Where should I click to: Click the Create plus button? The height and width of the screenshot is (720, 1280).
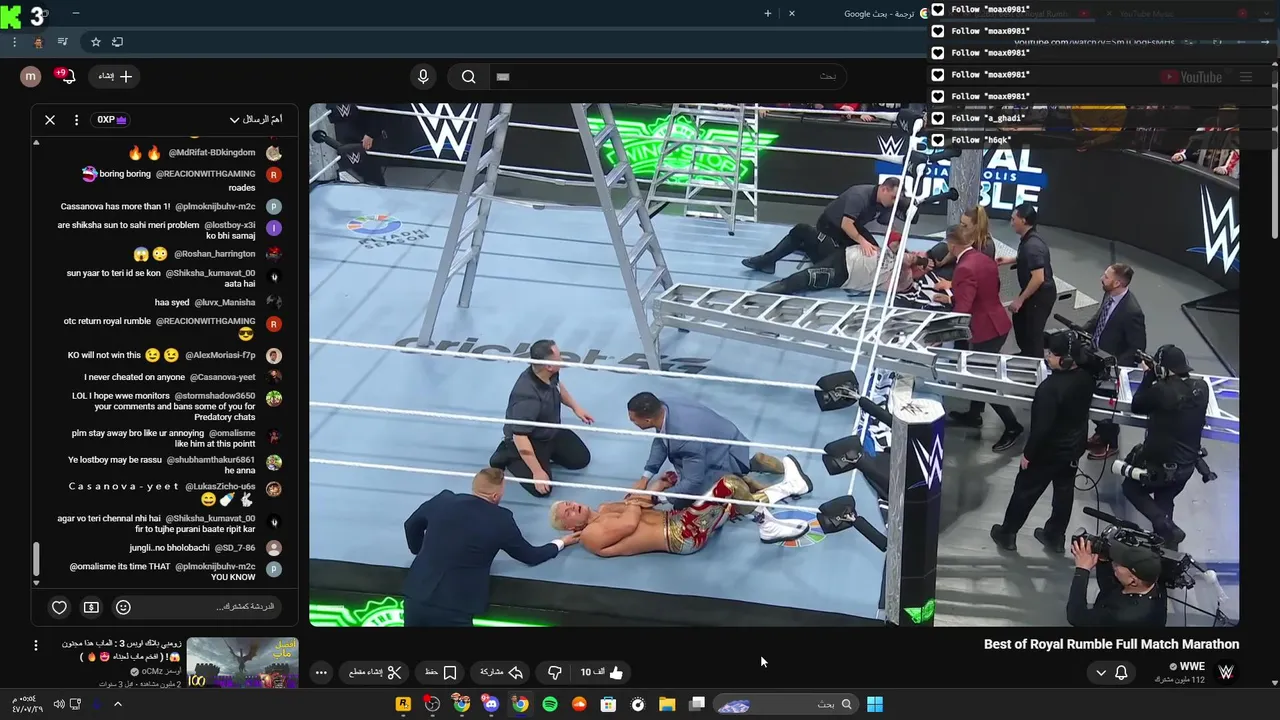pos(115,76)
